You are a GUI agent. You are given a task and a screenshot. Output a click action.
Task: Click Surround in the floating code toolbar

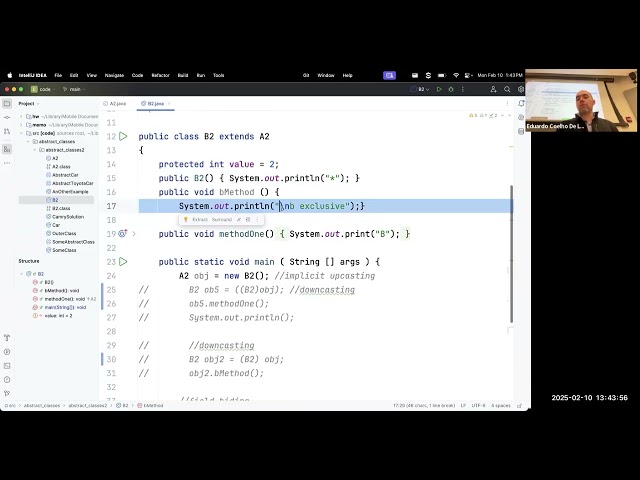coord(222,220)
